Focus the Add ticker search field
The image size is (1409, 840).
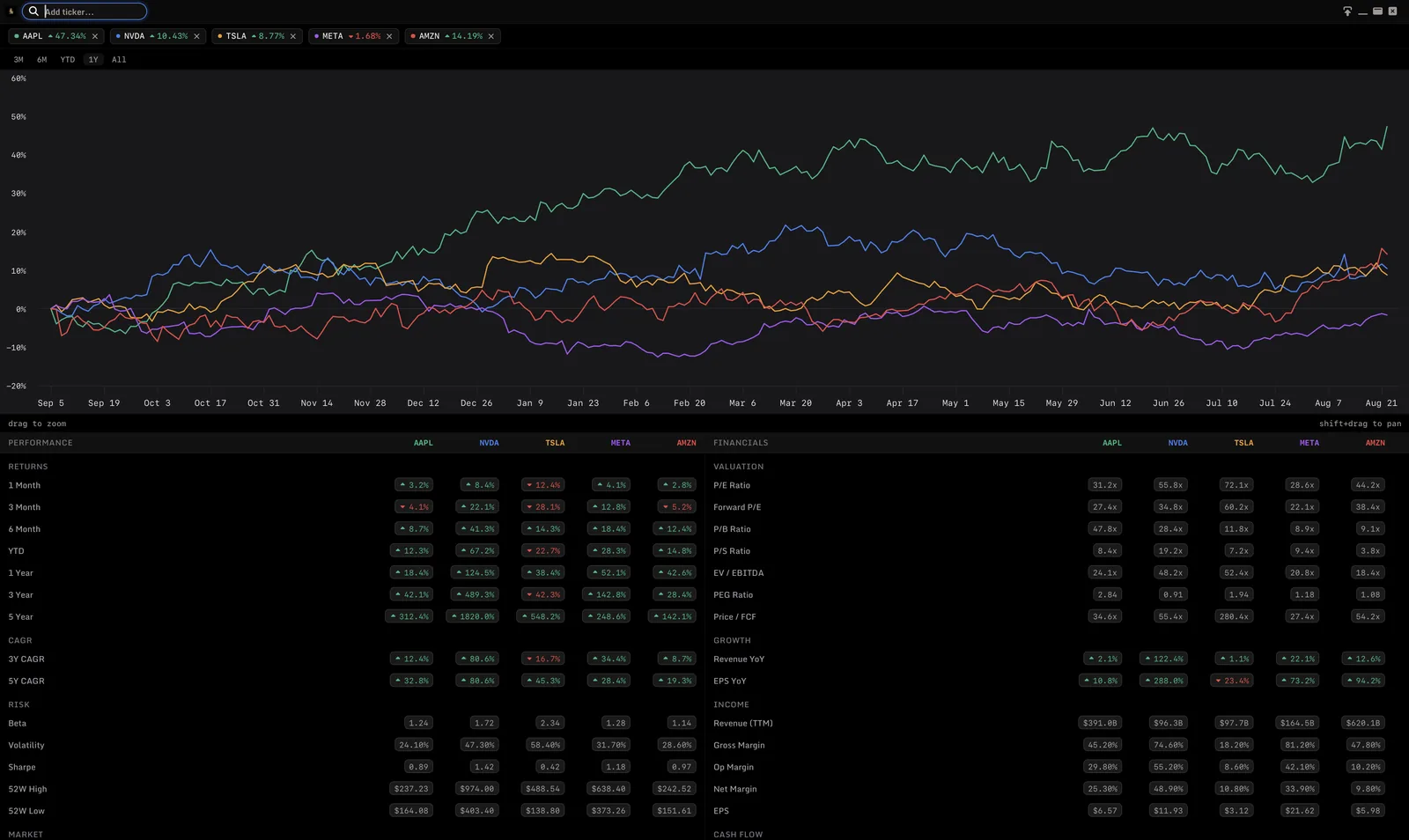coord(93,11)
